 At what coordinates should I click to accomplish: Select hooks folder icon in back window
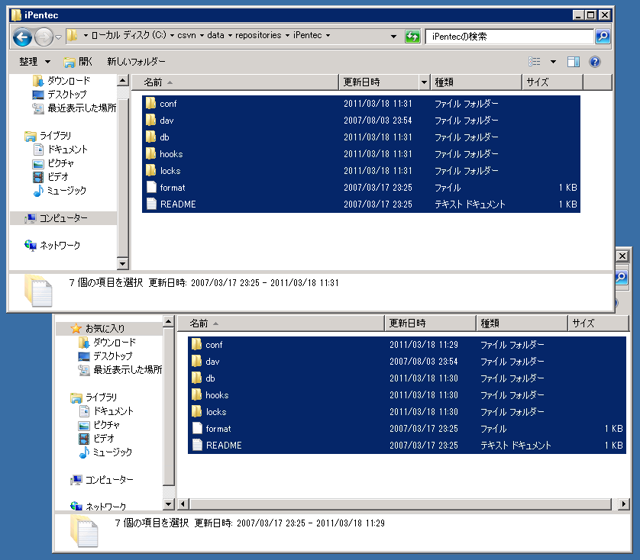[197, 395]
